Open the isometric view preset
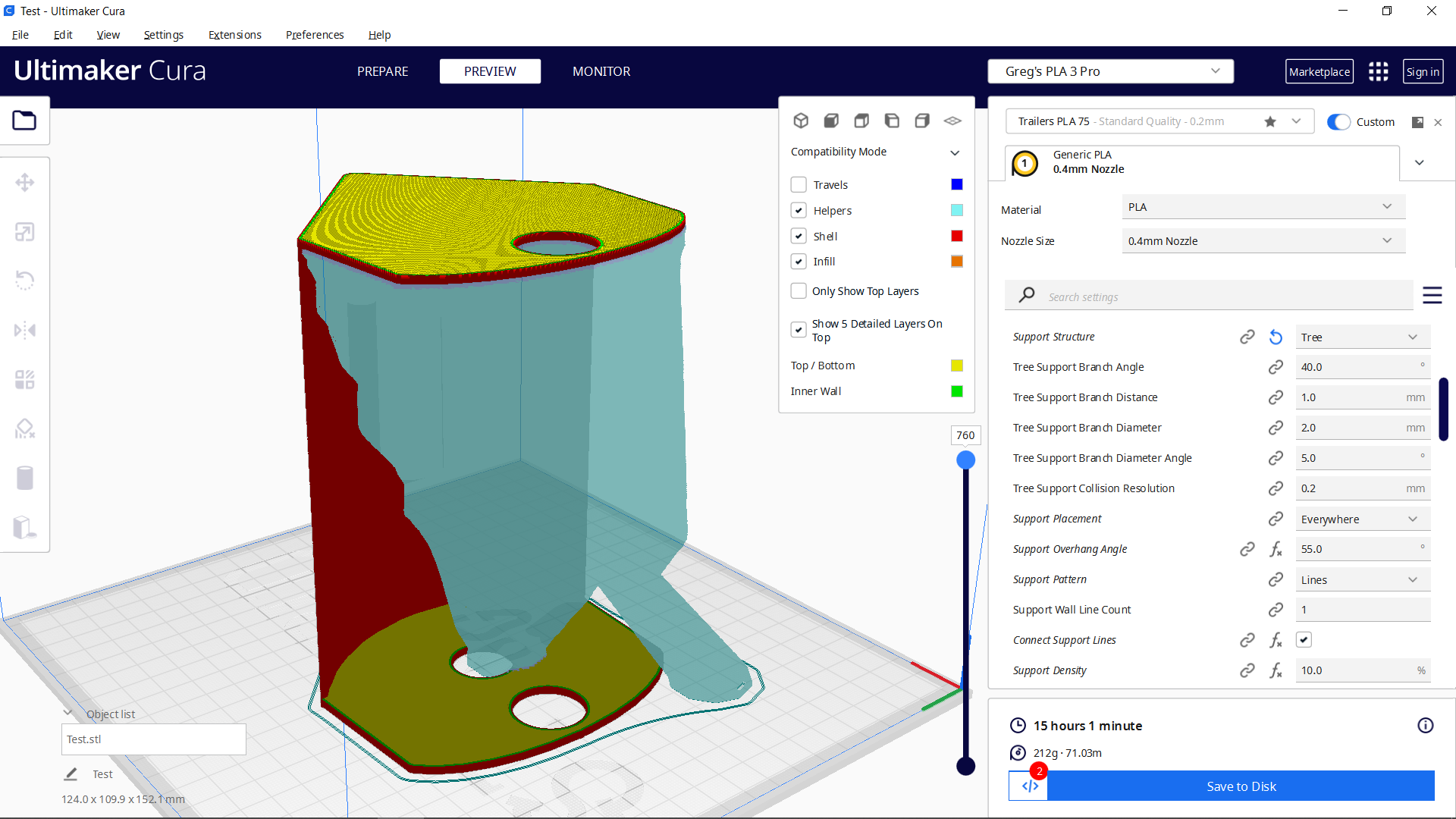 (801, 121)
